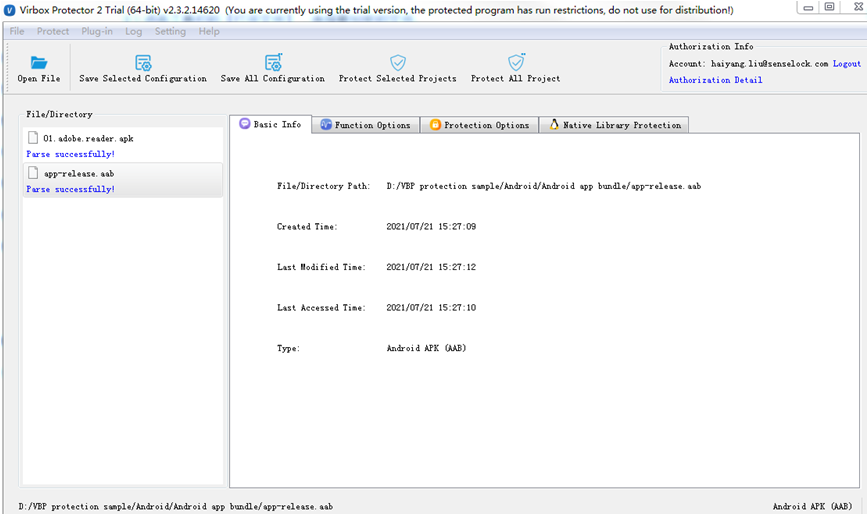
Task: Click the Open File label
Action: pos(39,79)
